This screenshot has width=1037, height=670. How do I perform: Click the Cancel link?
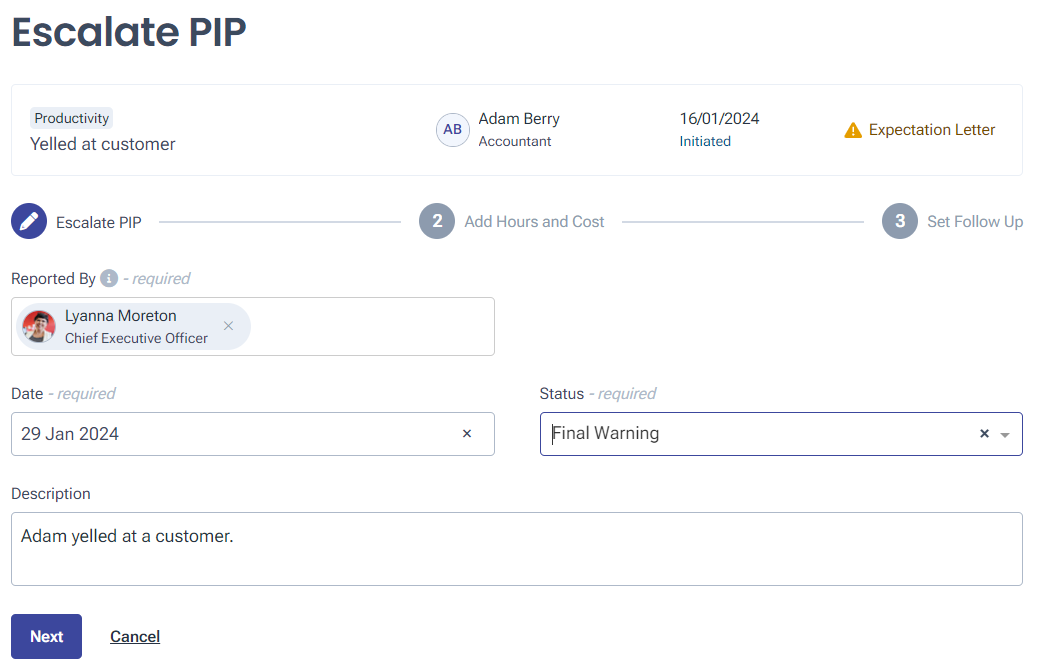click(x=135, y=637)
